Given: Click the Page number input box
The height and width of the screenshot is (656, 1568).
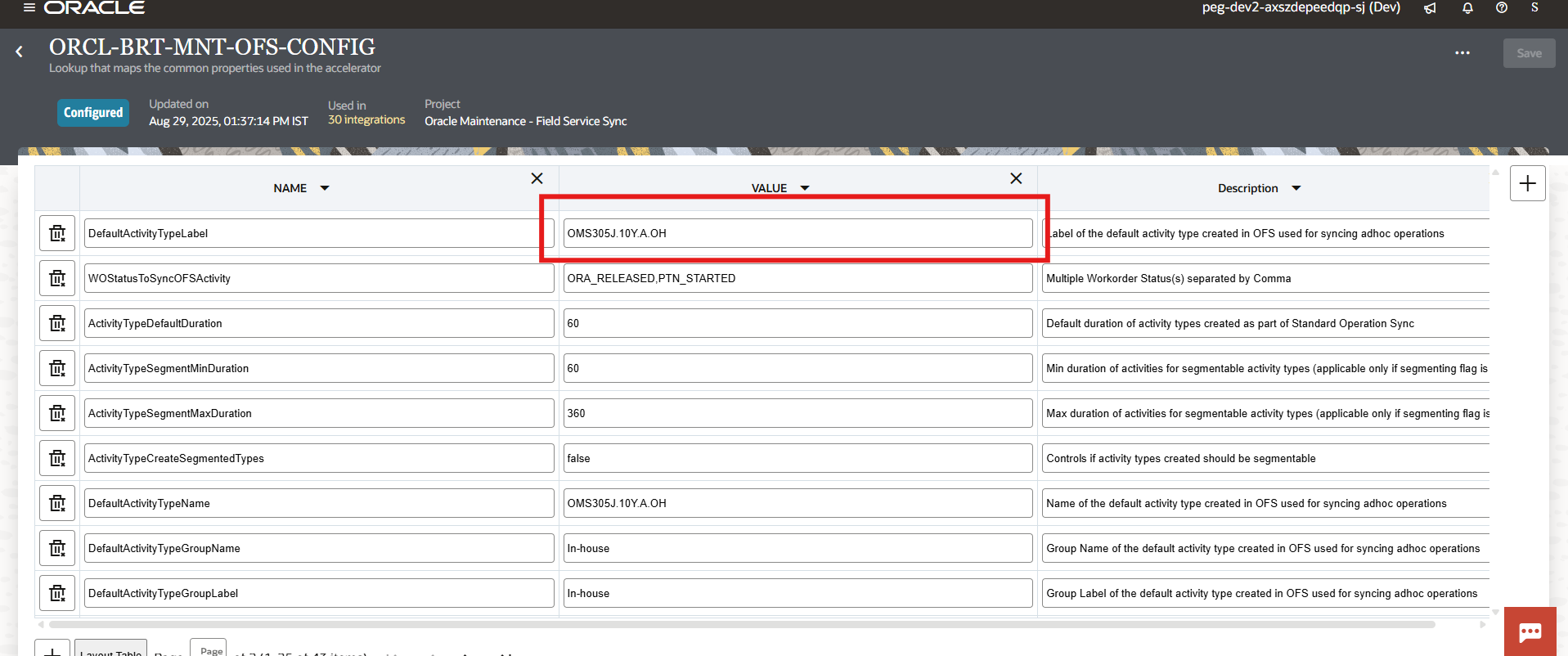Looking at the screenshot, I should point(208,647).
